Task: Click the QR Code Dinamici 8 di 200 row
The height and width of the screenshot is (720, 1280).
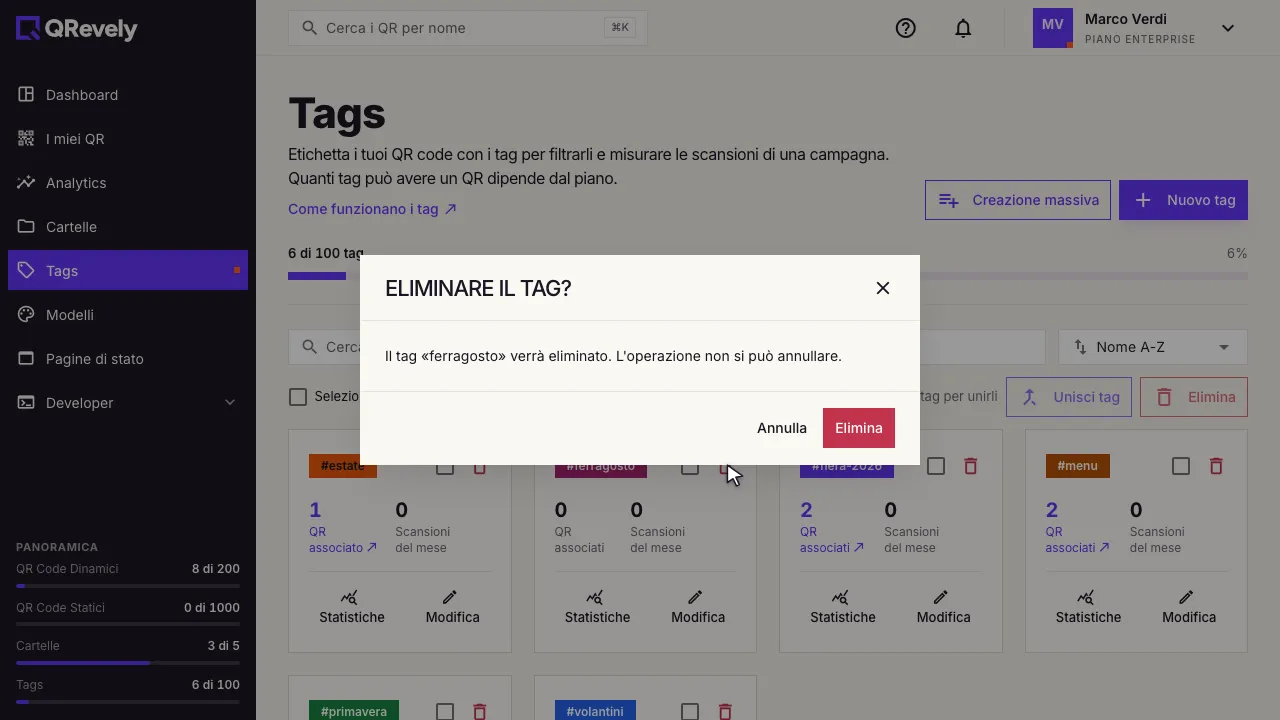Action: 128,575
